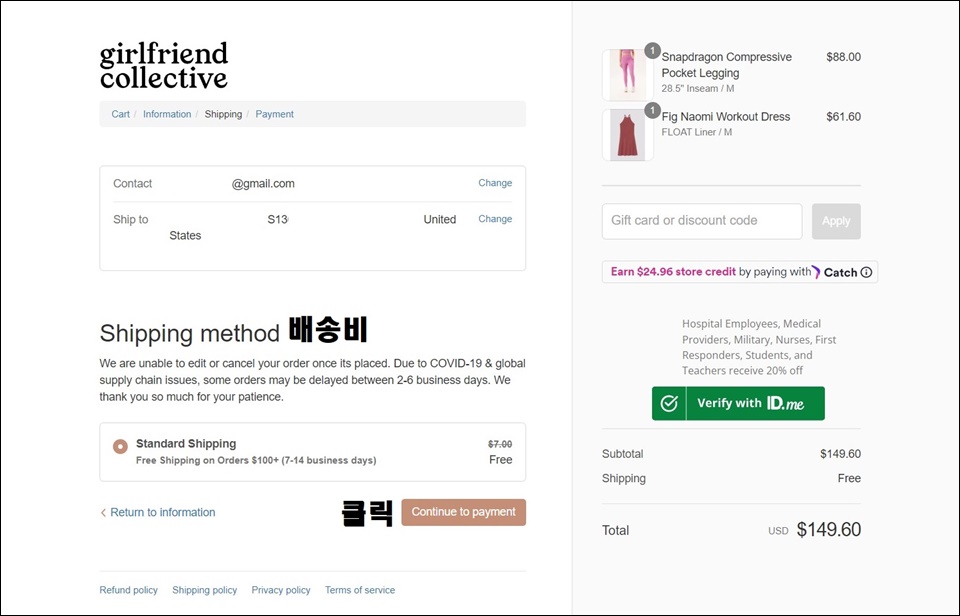This screenshot has height=616, width=960.
Task: Click the girlfriend collective logo
Action: click(163, 66)
